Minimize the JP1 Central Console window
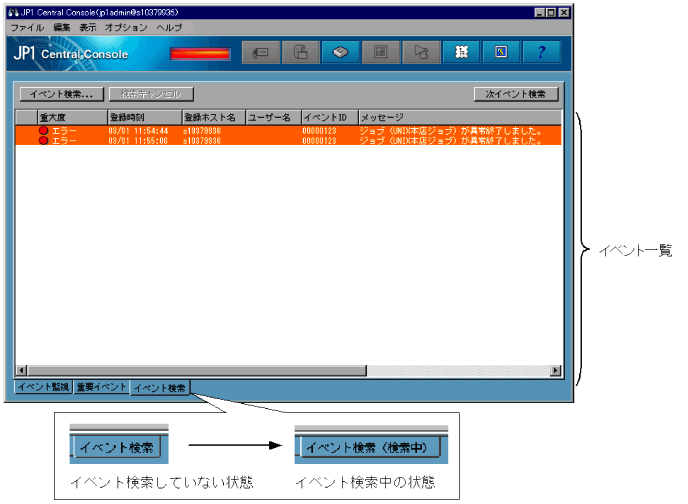The image size is (688, 504). pos(540,13)
